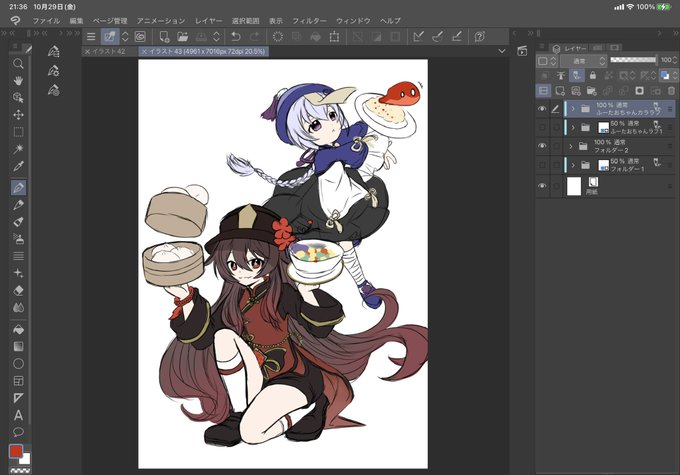Viewport: 680px width, 475px height.
Task: Select the Operation object tool
Action: click(18, 98)
